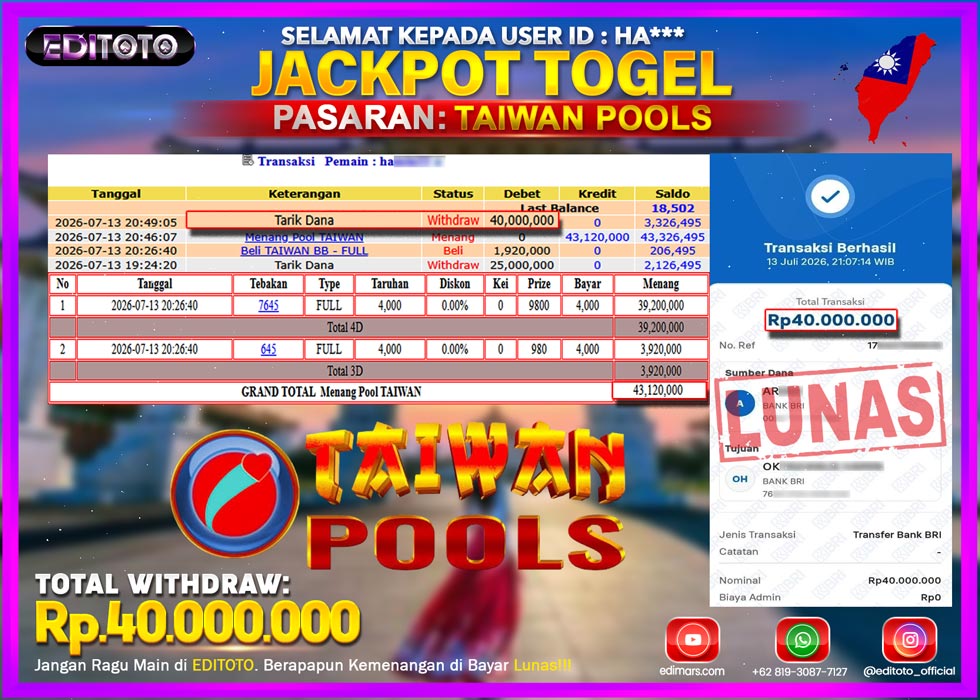Click the saldo 43,326,495
The height and width of the screenshot is (700, 980).
(x=672, y=237)
